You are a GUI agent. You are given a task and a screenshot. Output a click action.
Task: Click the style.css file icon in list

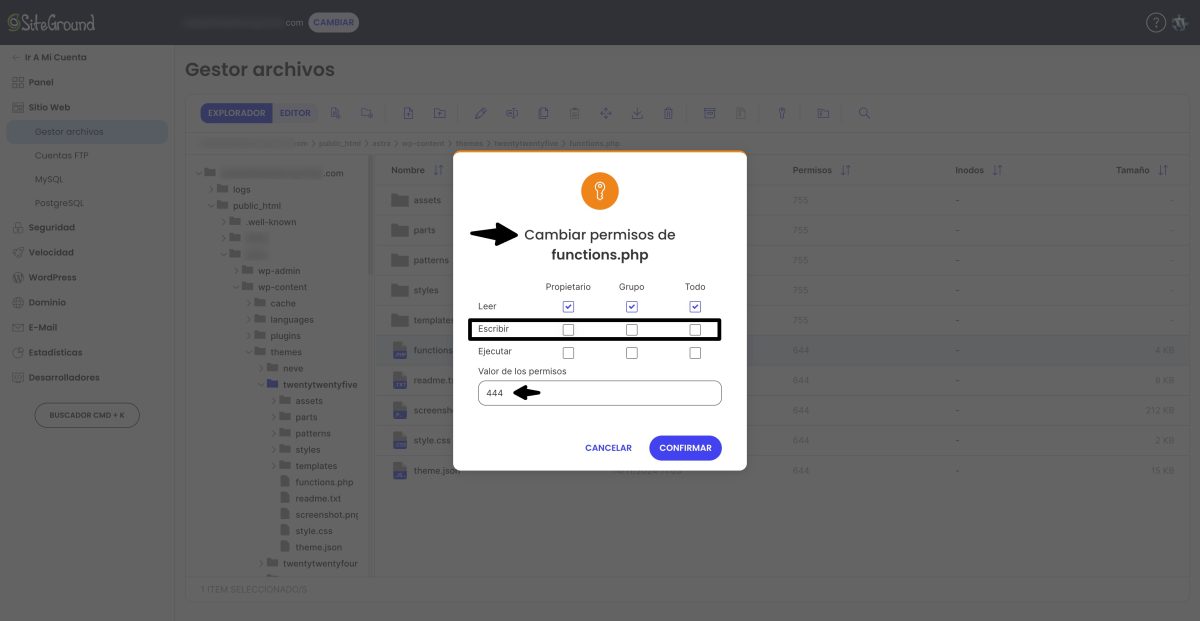point(400,440)
